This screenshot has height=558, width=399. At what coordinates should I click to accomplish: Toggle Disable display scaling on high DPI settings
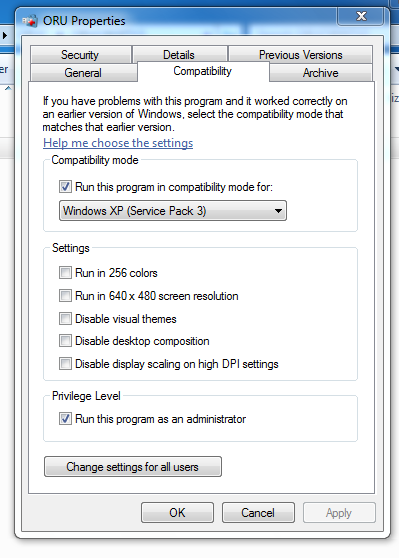[x=65, y=364]
